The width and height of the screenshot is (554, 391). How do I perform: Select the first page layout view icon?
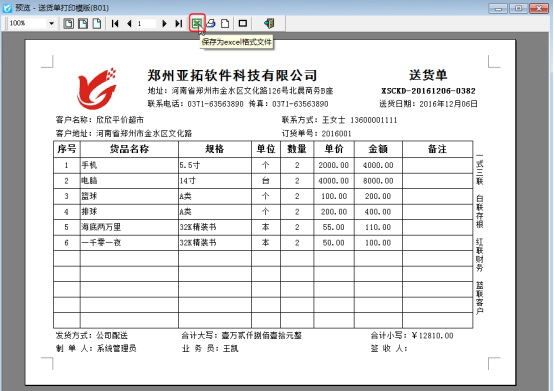coord(69,24)
